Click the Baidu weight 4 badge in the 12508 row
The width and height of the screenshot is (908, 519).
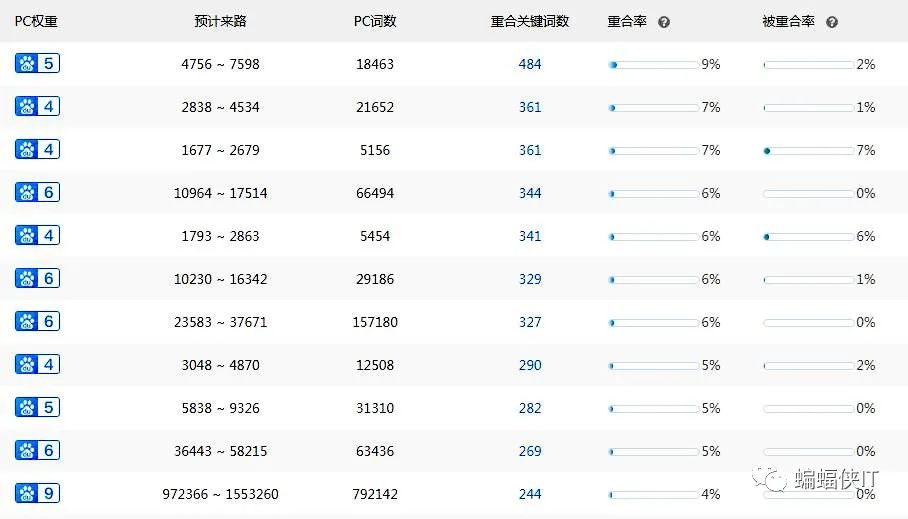click(37, 364)
